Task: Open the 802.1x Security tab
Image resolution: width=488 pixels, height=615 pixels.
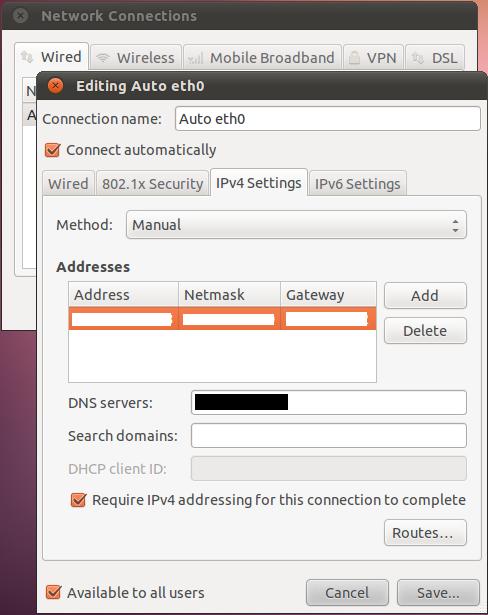Action: tap(152, 183)
